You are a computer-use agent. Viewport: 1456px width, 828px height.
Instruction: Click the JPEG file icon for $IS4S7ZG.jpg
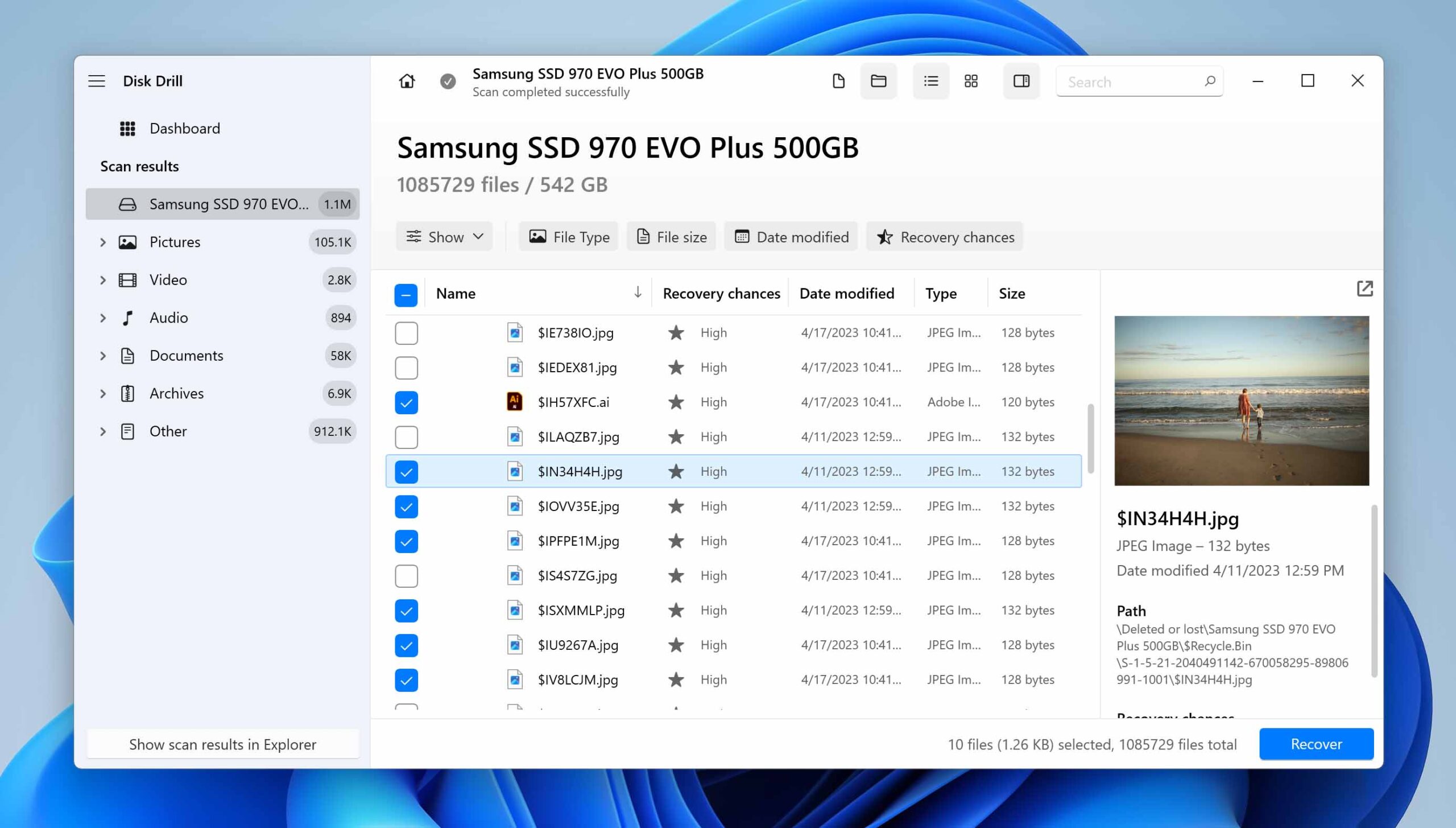515,575
